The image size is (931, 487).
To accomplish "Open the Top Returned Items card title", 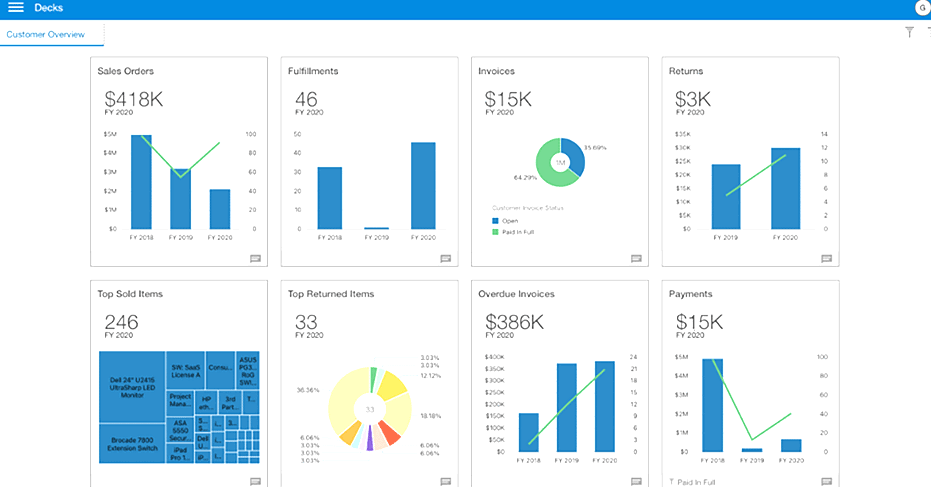I will click(x=331, y=293).
